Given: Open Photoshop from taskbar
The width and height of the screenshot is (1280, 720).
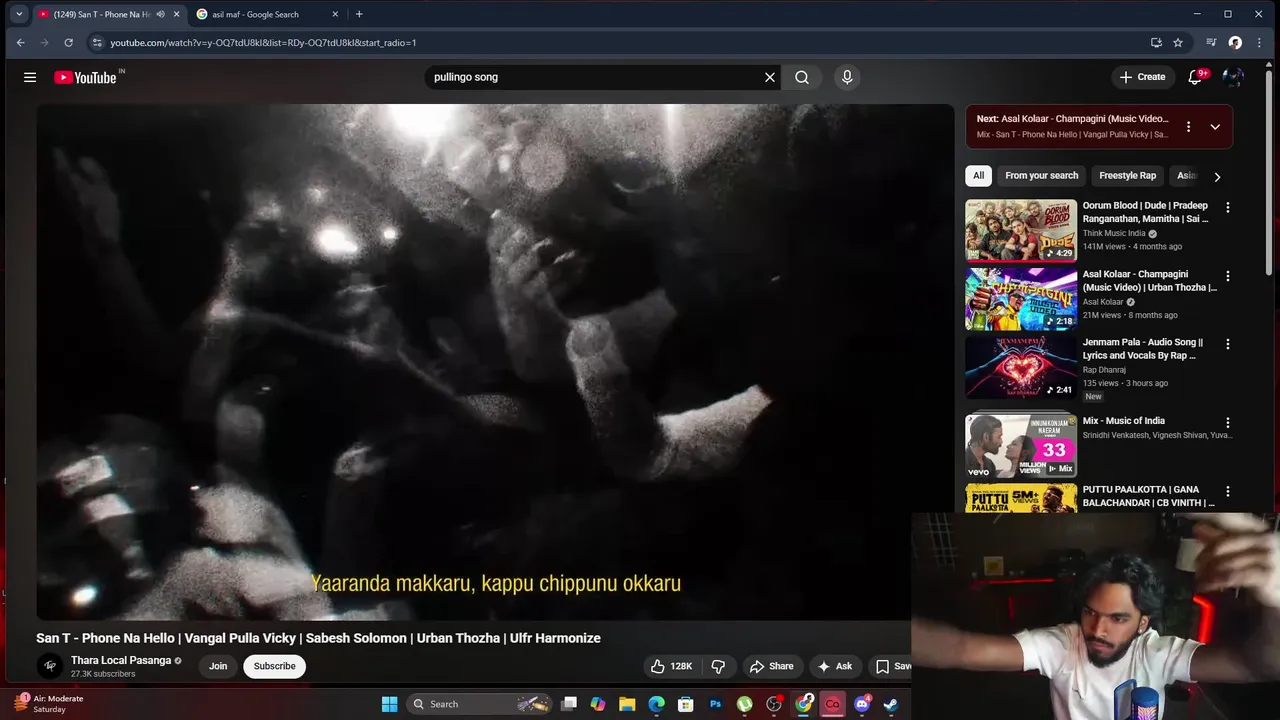Looking at the screenshot, I should pos(715,704).
